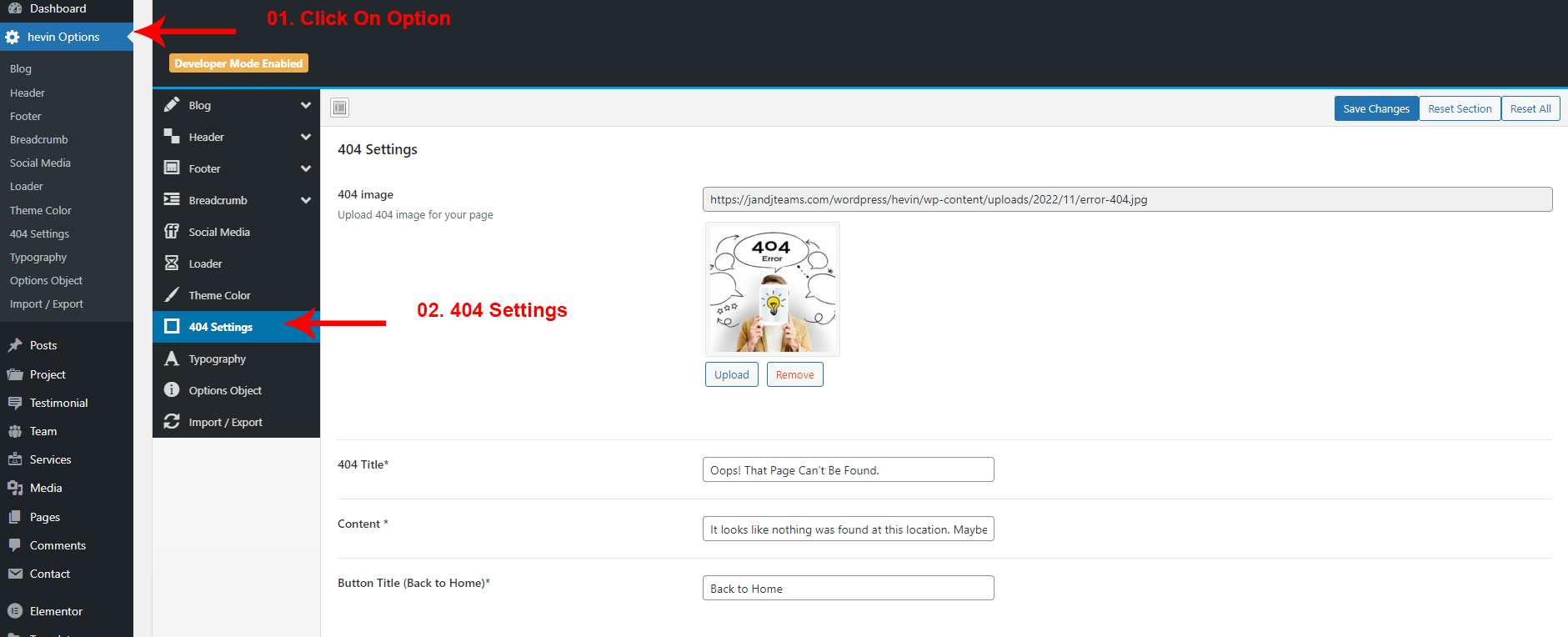Click the hevin Options gear icon
The width and height of the screenshot is (1568, 637).
13,37
